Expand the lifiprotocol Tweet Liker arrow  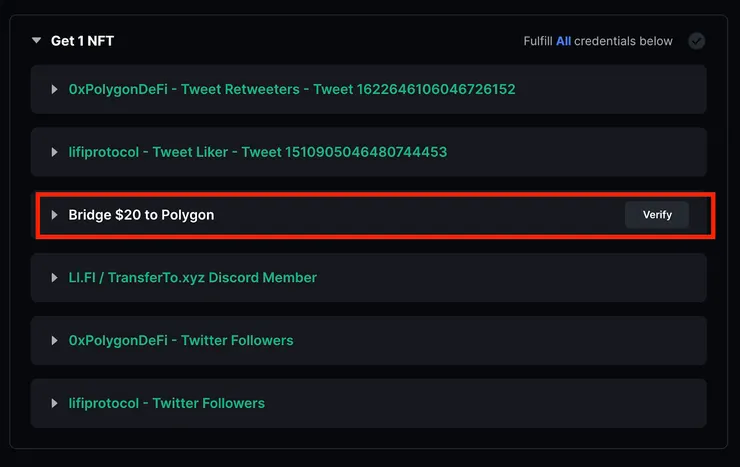(55, 153)
